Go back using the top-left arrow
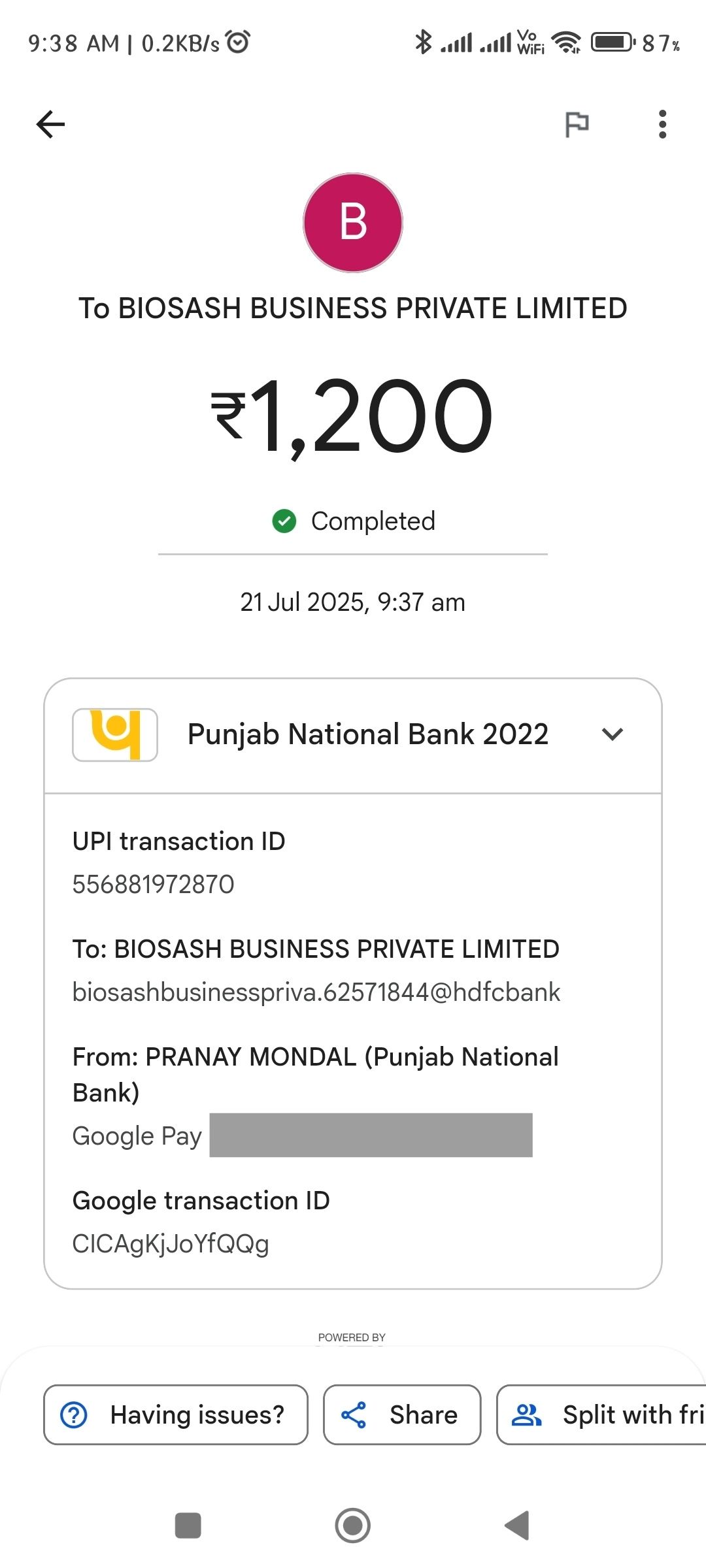Screen dimensions: 706x1568 pos(51,124)
